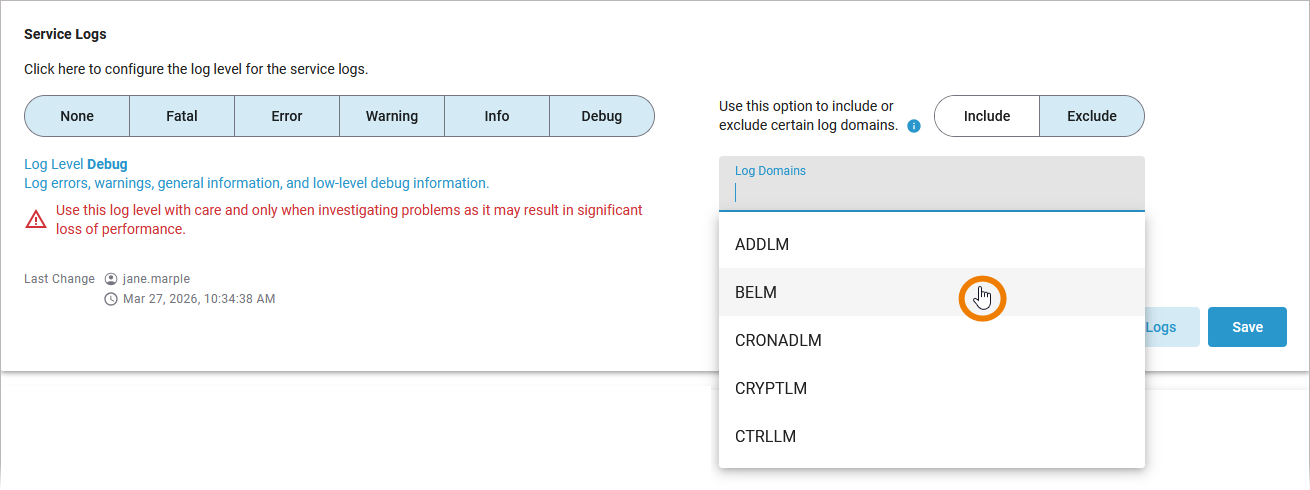The height and width of the screenshot is (490, 1310).
Task: Click the red warning triangle icon
Action: coord(36,219)
